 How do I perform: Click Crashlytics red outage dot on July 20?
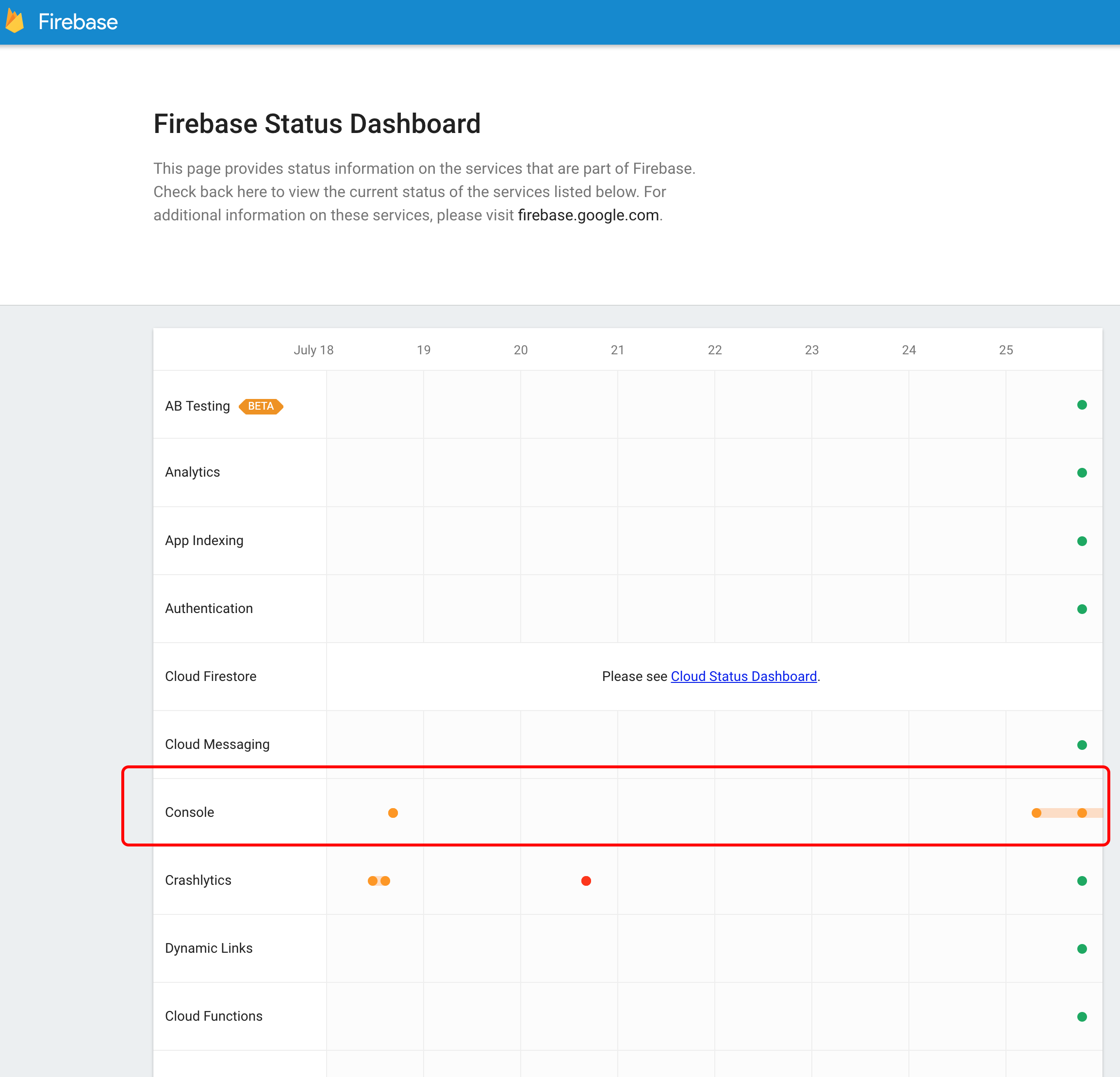(586, 881)
